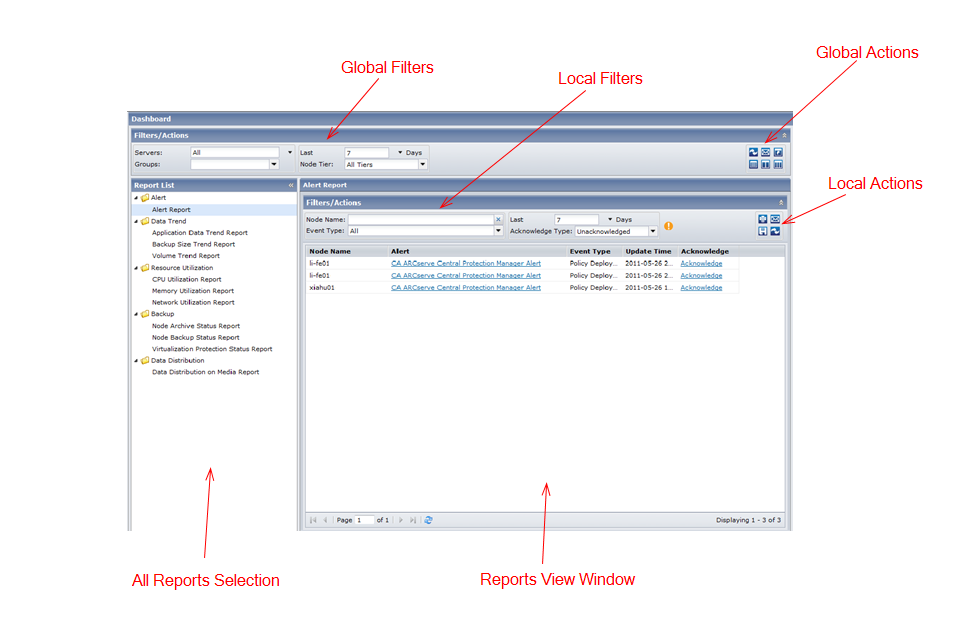Screen dimensions: 964x640
Task: Select CPU Utilization Report in the tree
Action: tap(186, 279)
